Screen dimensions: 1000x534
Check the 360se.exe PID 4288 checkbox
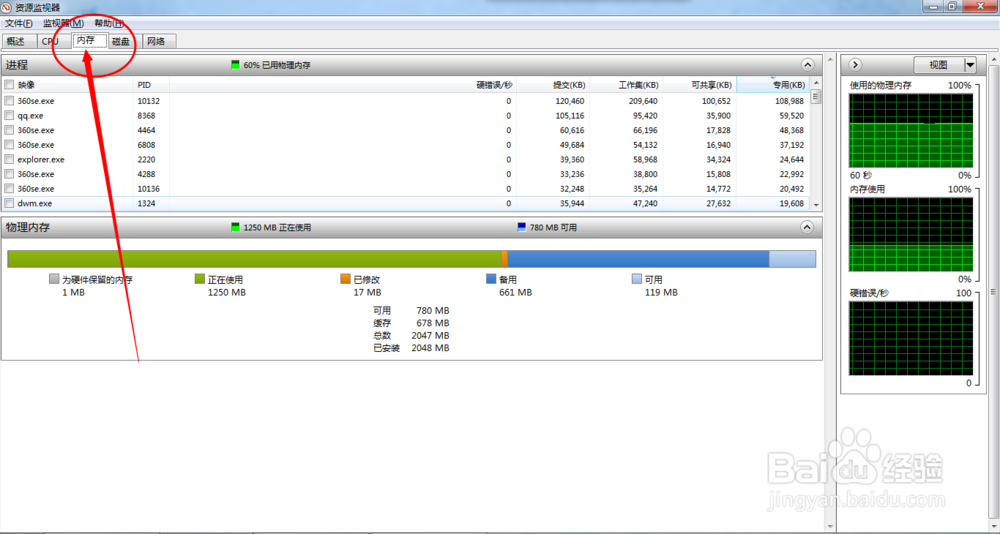coord(9,174)
